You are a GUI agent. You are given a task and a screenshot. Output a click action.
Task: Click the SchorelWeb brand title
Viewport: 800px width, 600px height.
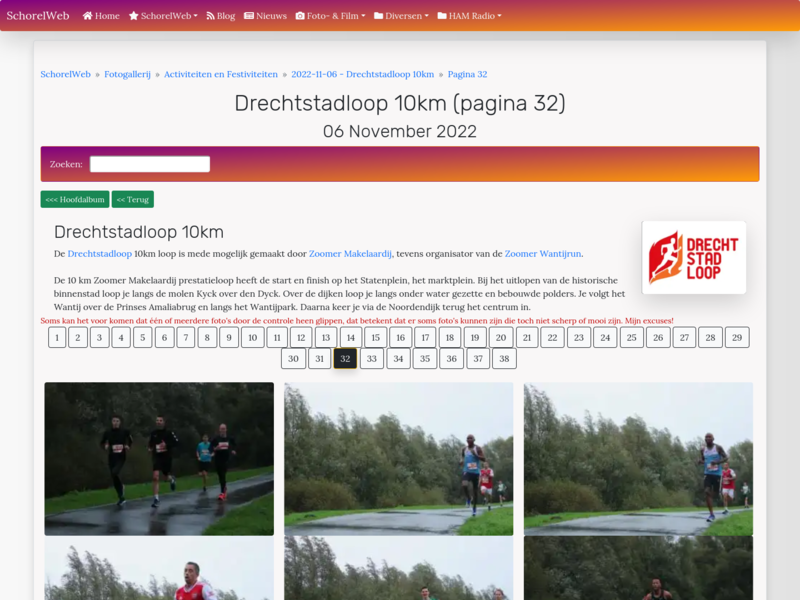pyautogui.click(x=38, y=16)
